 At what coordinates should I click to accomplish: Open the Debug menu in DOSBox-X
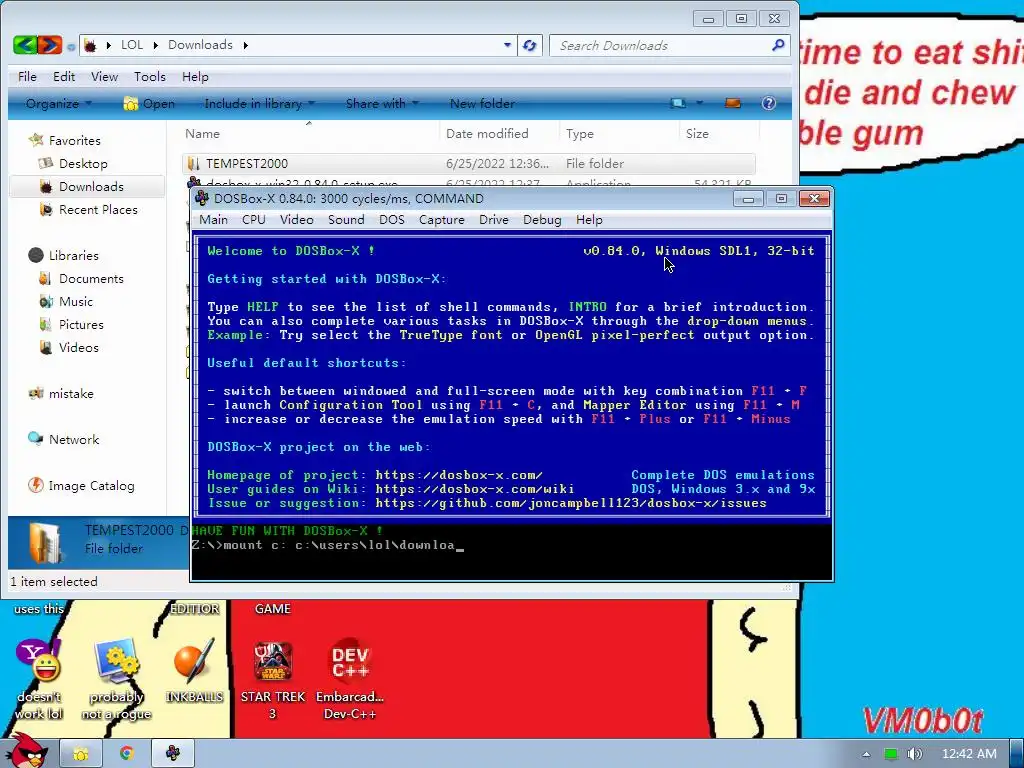pyautogui.click(x=542, y=219)
